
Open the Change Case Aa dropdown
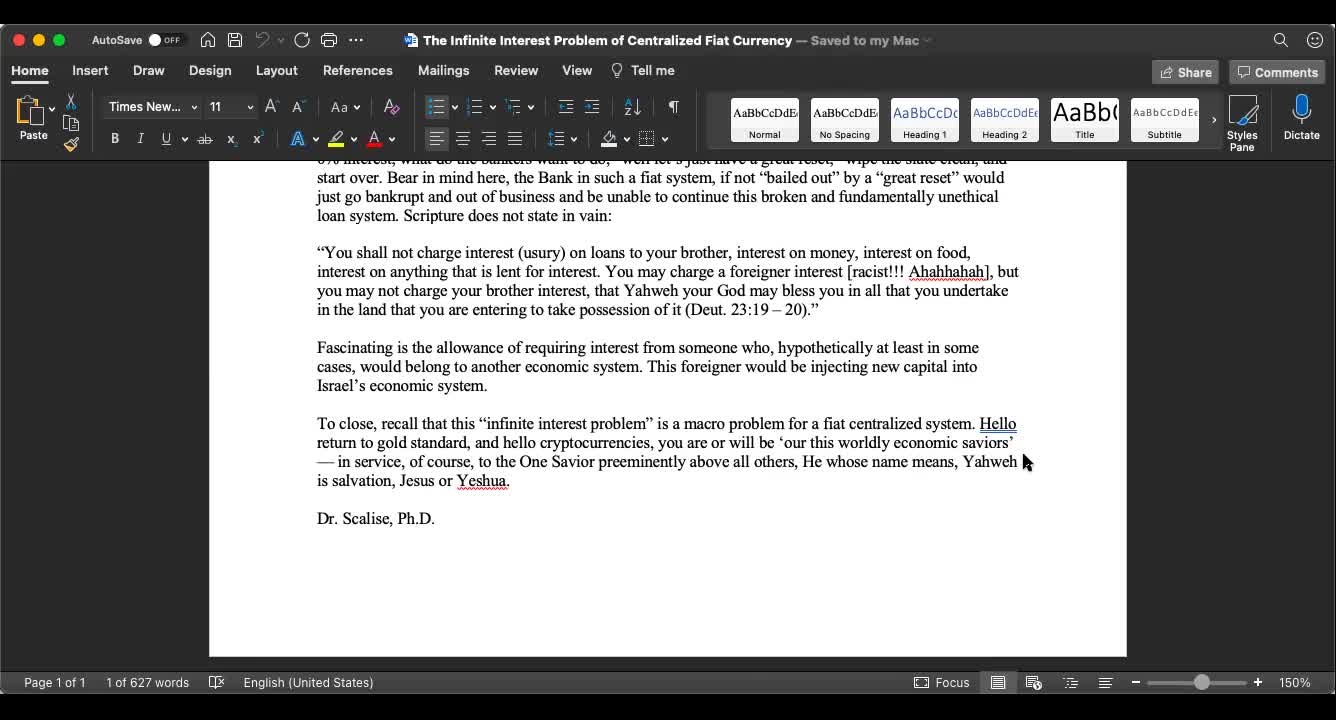(345, 107)
